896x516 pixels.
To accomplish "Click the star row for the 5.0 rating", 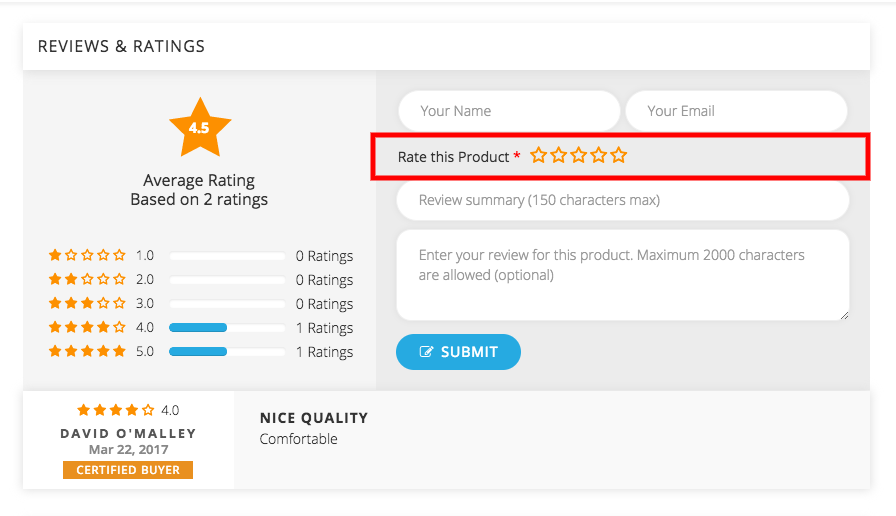I will pyautogui.click(x=87, y=351).
